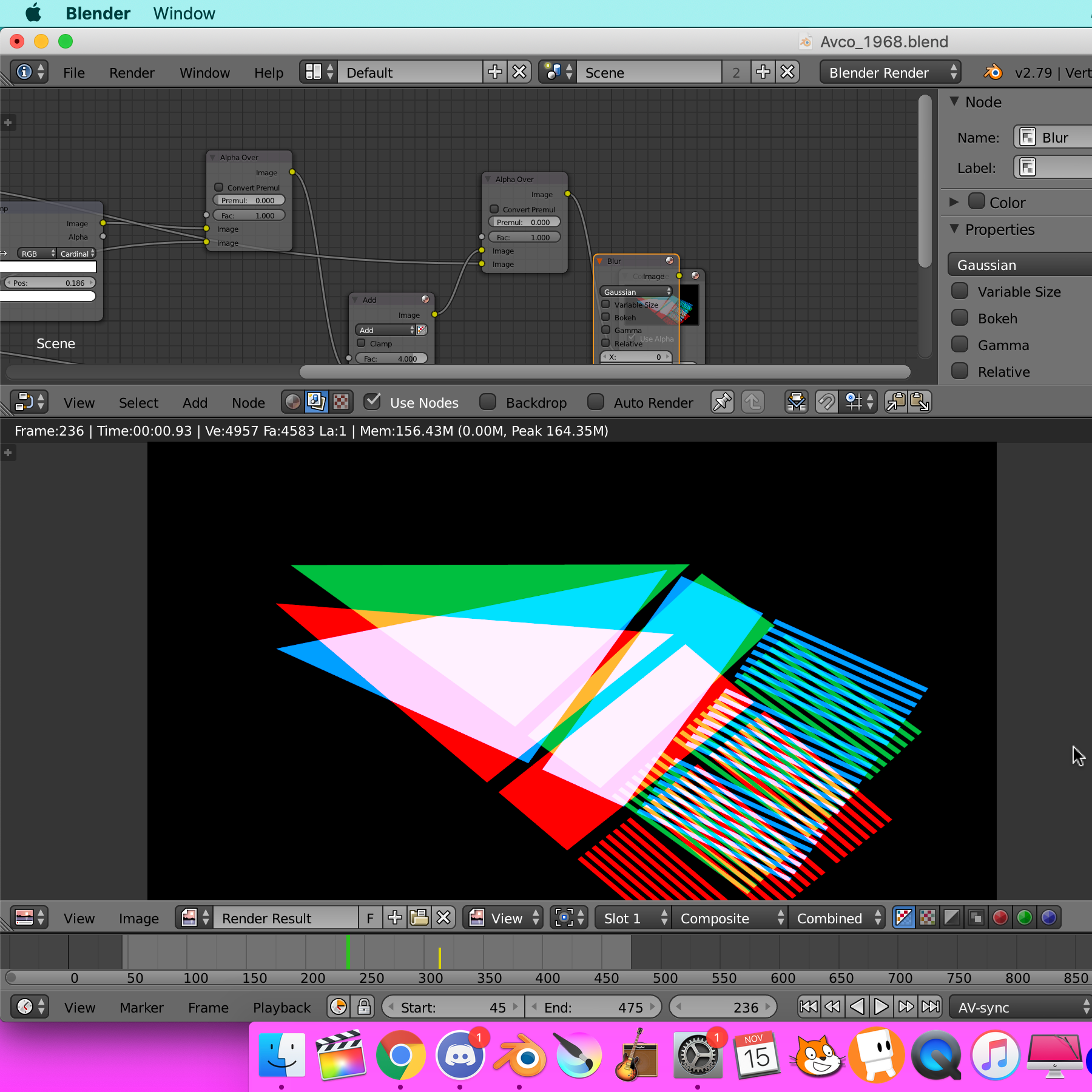This screenshot has height=1092, width=1092.
Task: Click the horizontal scrollbar of node editor
Action: pos(604,372)
